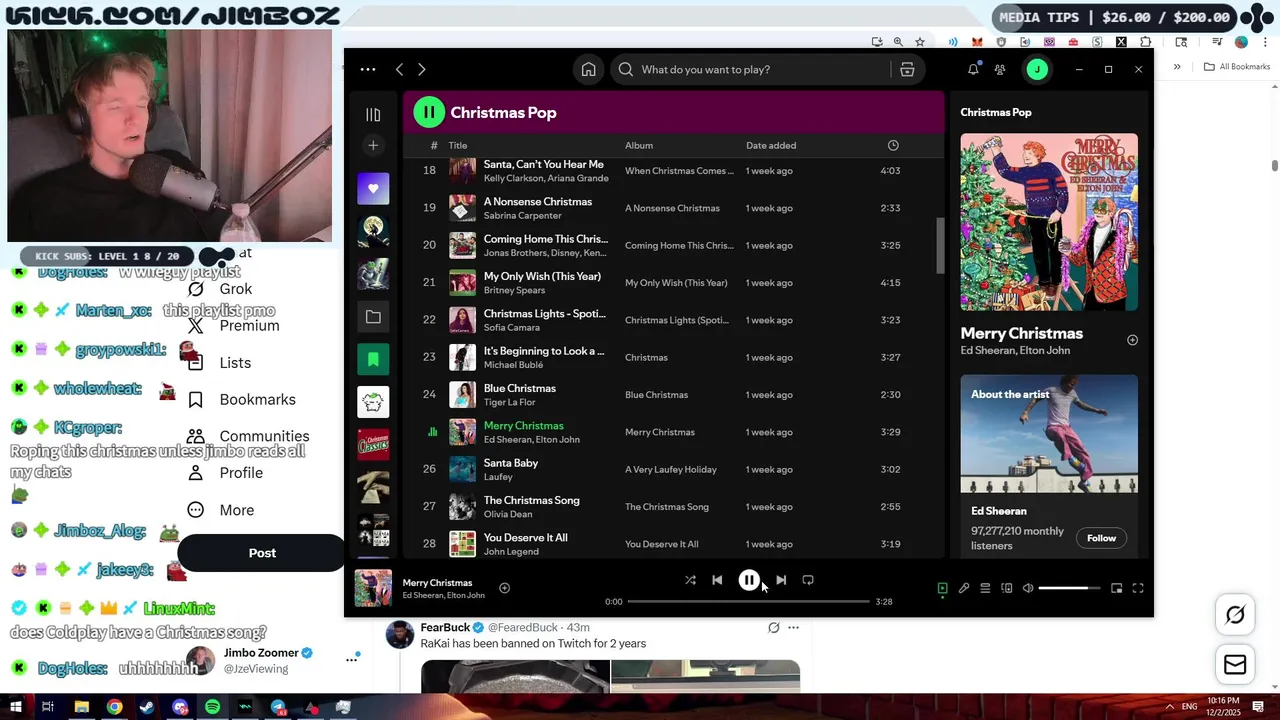Open Spotify profile avatar J
This screenshot has width=1280, height=720.
pyautogui.click(x=1037, y=69)
